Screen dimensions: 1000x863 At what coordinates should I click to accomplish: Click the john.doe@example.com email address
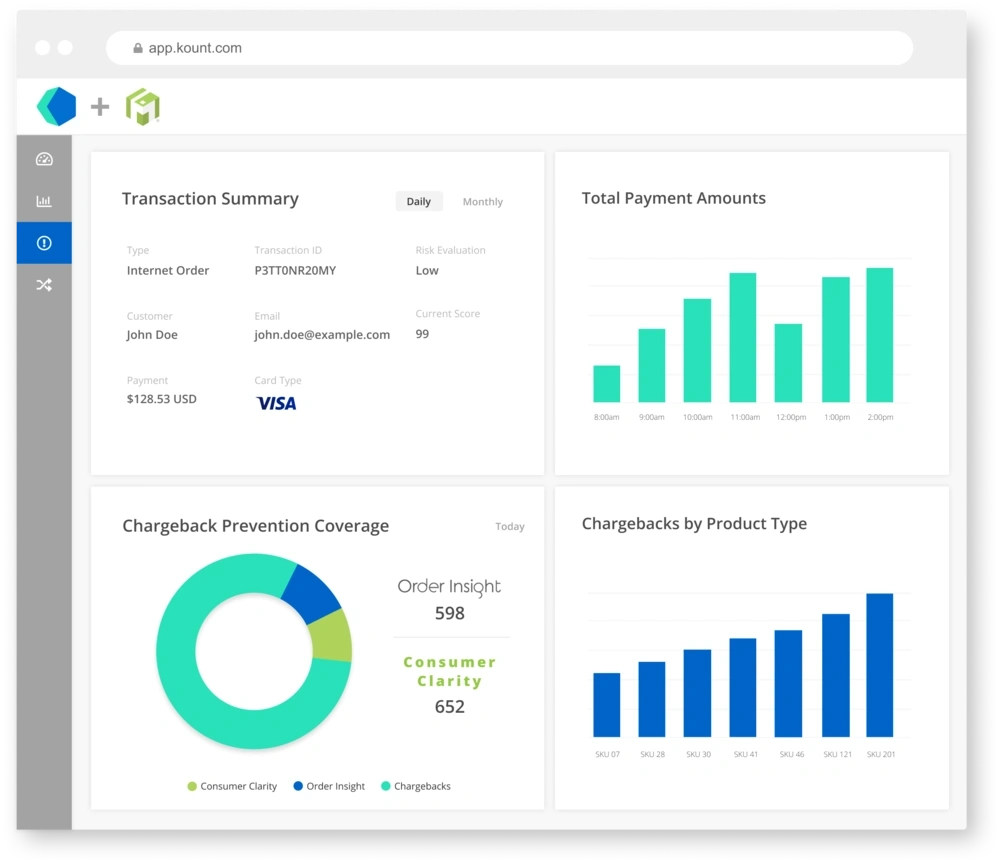[322, 335]
